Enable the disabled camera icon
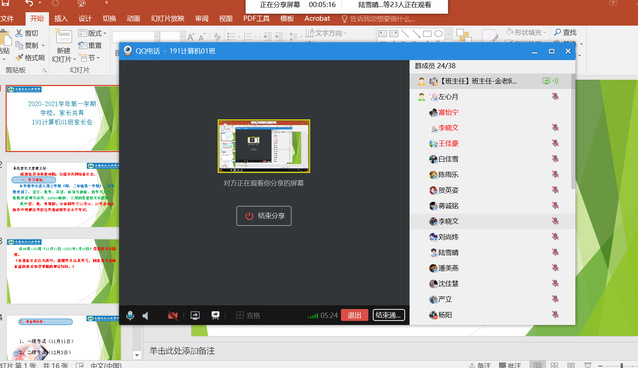Screen dimensions: 638x368 click(173, 315)
